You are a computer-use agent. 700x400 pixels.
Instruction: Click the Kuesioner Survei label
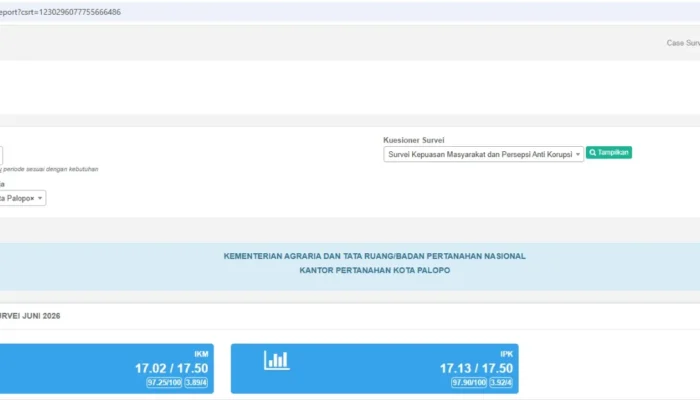pos(414,140)
